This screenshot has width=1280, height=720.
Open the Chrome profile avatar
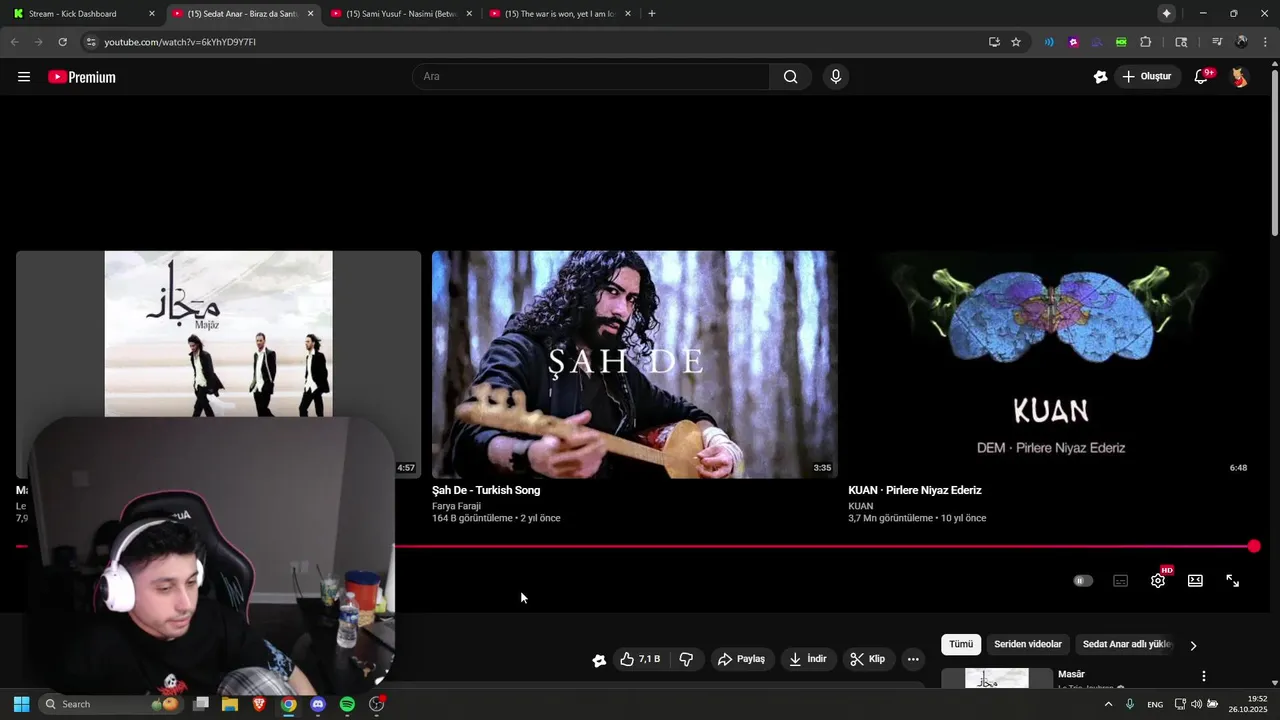click(x=1242, y=42)
